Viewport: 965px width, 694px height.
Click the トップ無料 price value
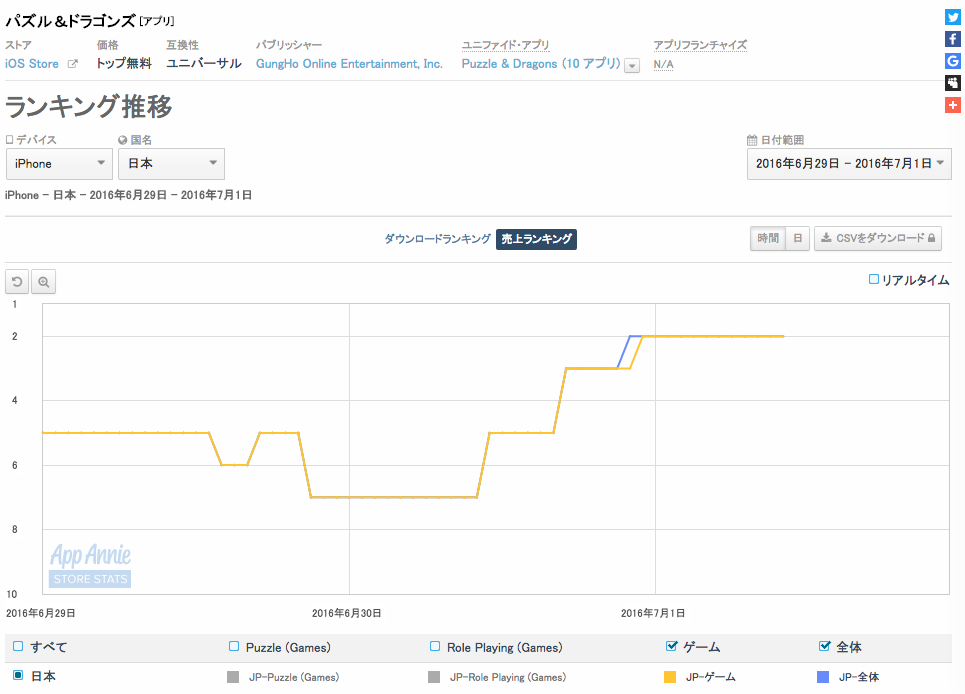coord(124,63)
